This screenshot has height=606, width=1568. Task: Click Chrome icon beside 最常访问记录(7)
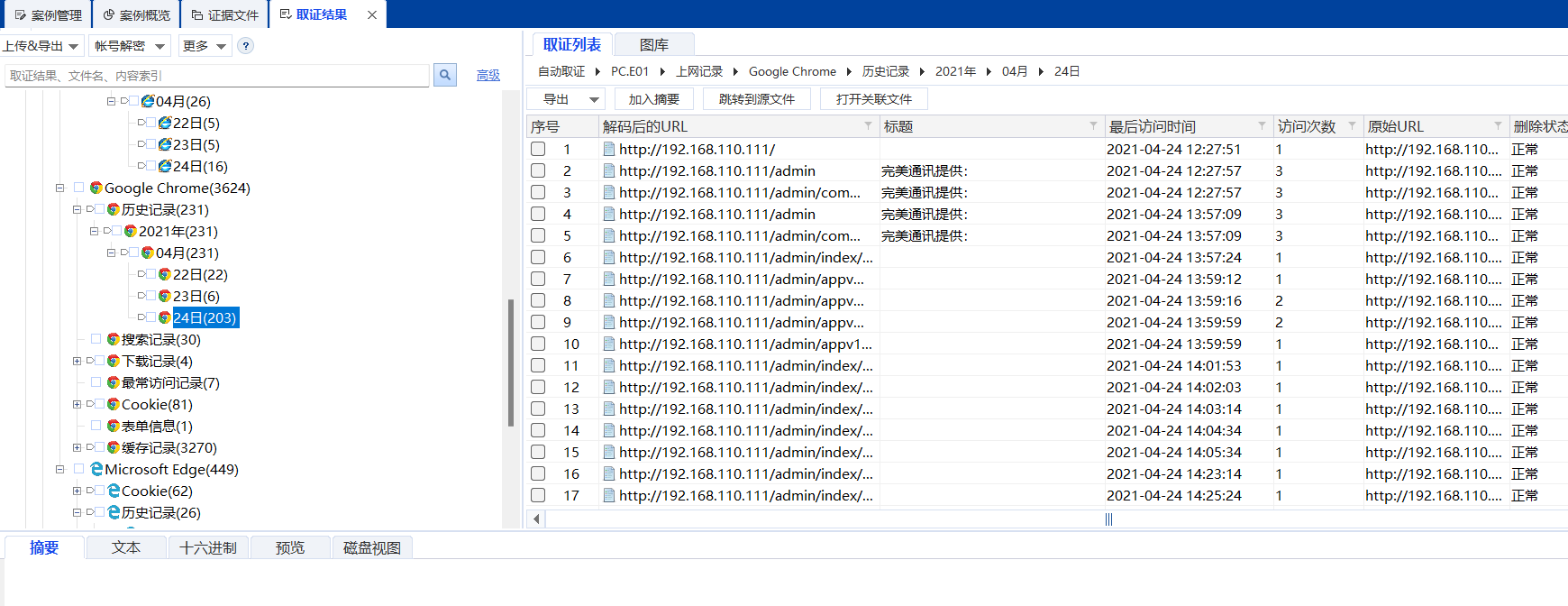click(x=114, y=382)
